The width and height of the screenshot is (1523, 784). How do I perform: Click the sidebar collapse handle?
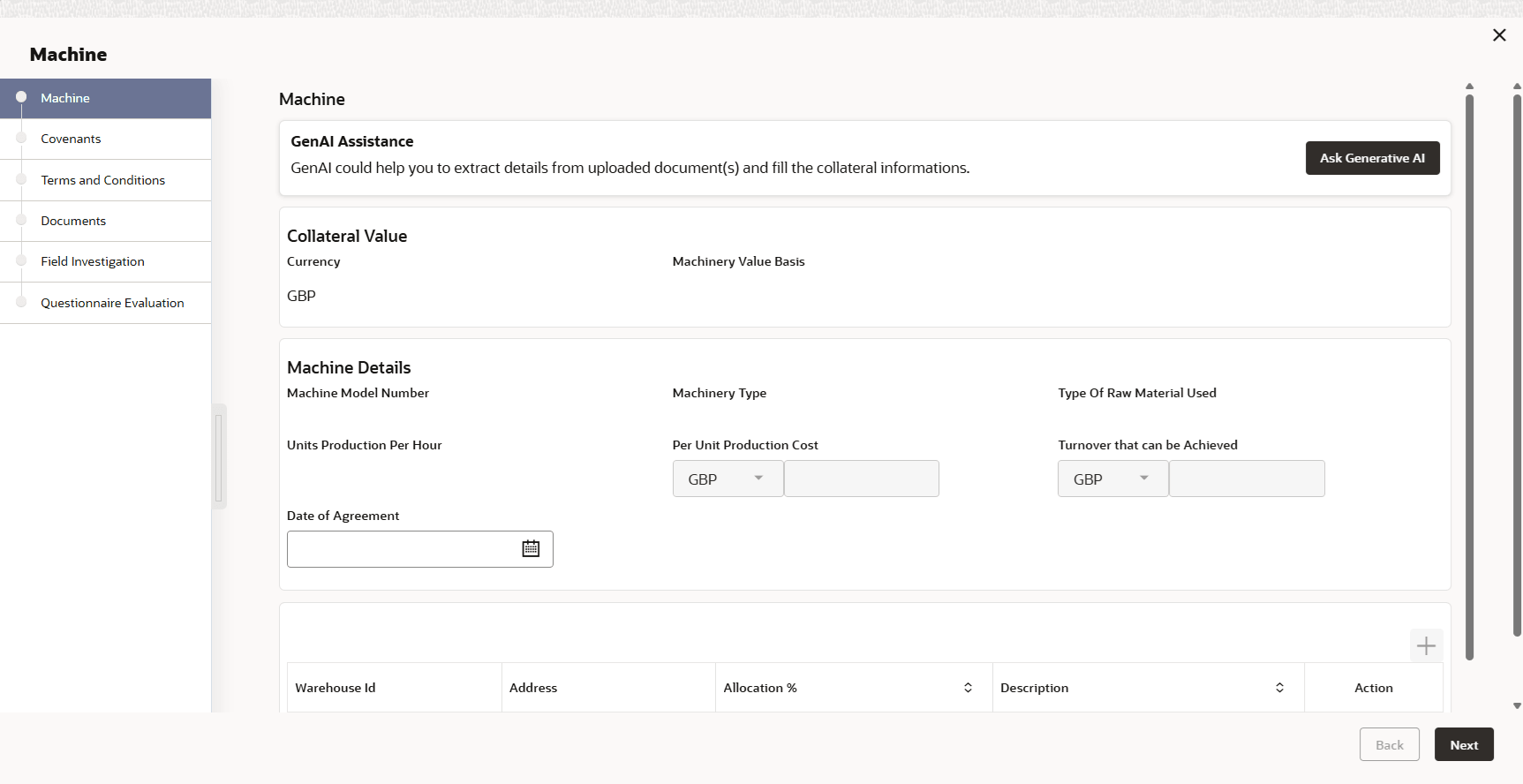point(219,456)
